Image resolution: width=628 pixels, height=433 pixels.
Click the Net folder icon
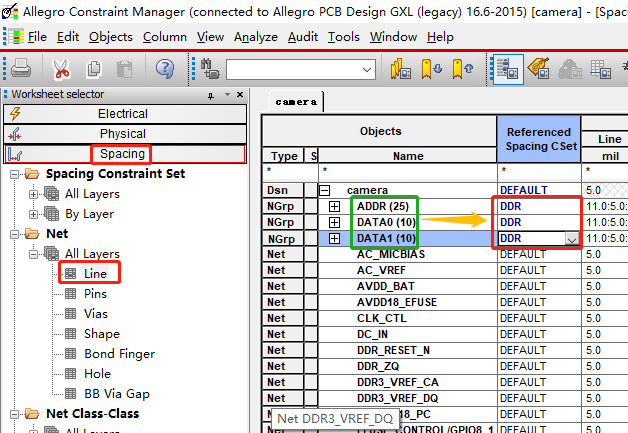pos(32,234)
